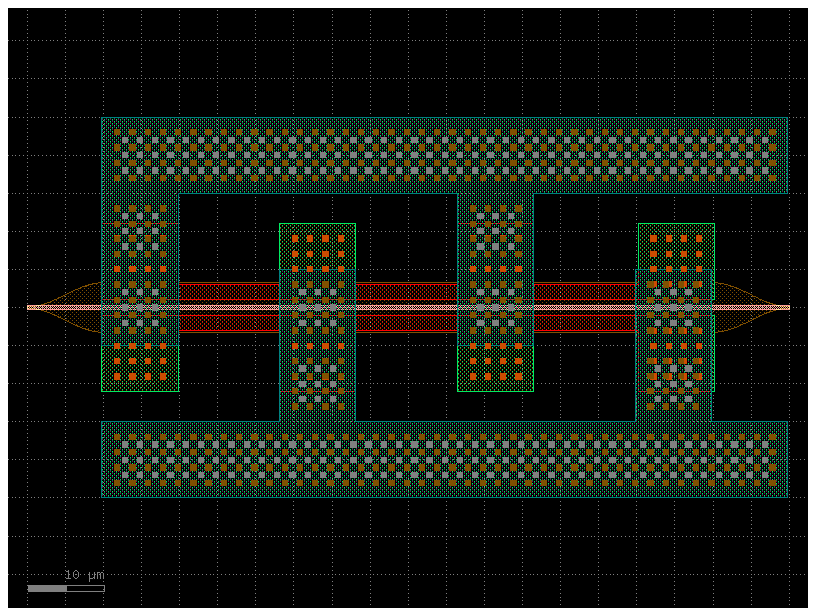Viewport: 816px width, 616px height.
Task: Click the bright green pad atop the rightmost finger
Action: click(x=677, y=247)
